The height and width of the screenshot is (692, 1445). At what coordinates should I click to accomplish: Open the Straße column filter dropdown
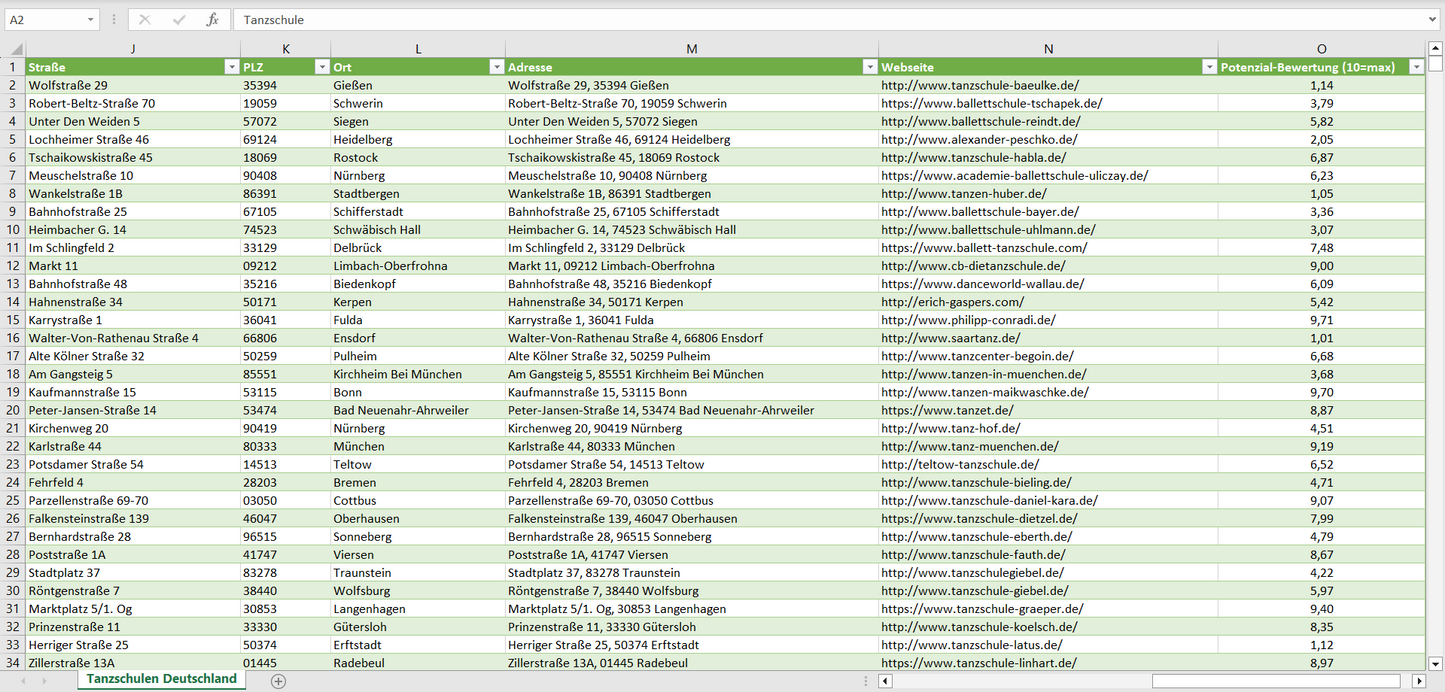click(231, 67)
